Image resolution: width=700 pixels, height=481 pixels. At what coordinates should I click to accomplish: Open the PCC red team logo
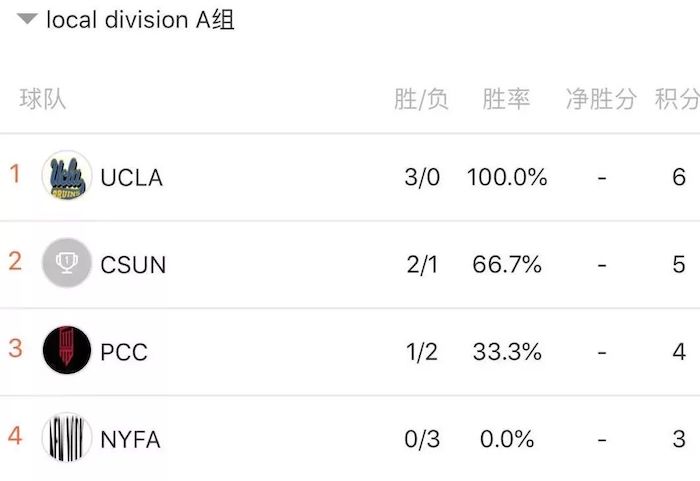67,350
